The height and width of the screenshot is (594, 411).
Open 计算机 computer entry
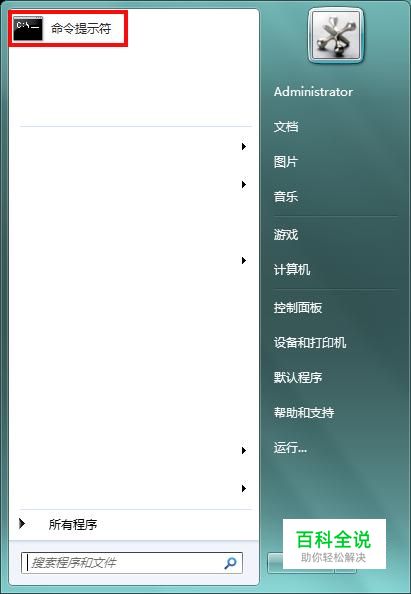[x=292, y=270]
